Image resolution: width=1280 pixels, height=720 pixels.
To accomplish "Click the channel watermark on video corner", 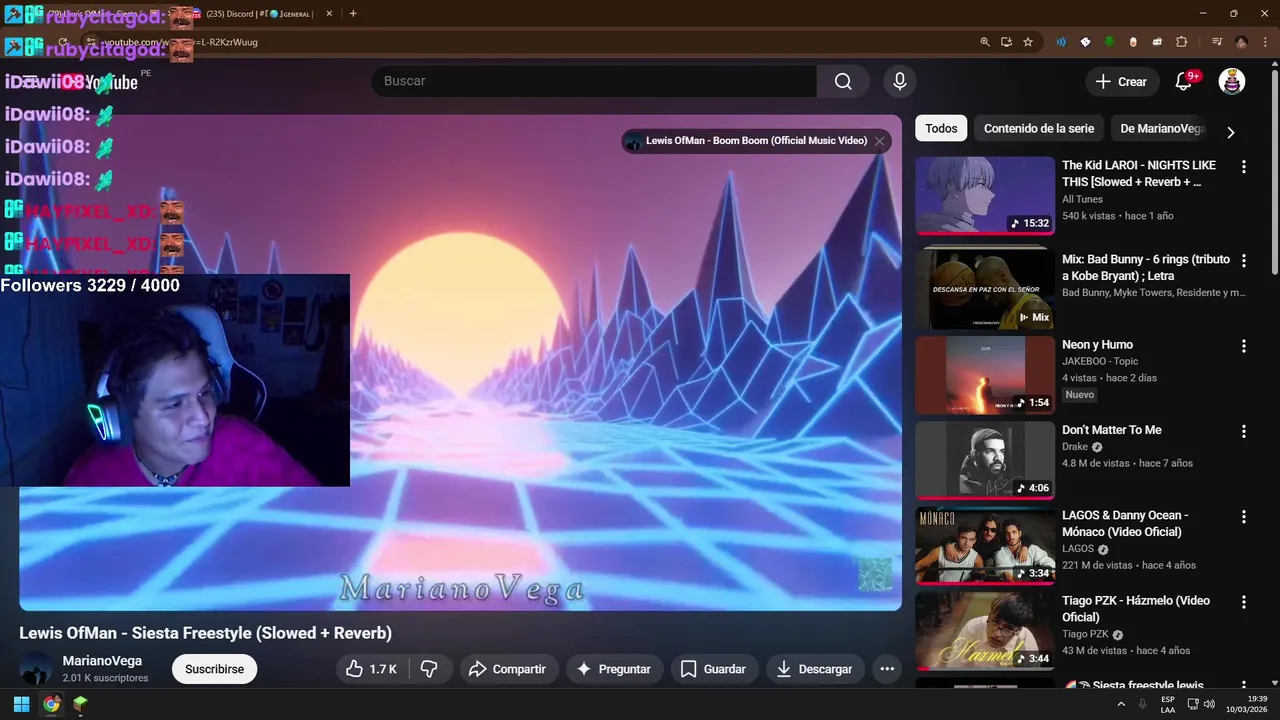I will point(875,574).
